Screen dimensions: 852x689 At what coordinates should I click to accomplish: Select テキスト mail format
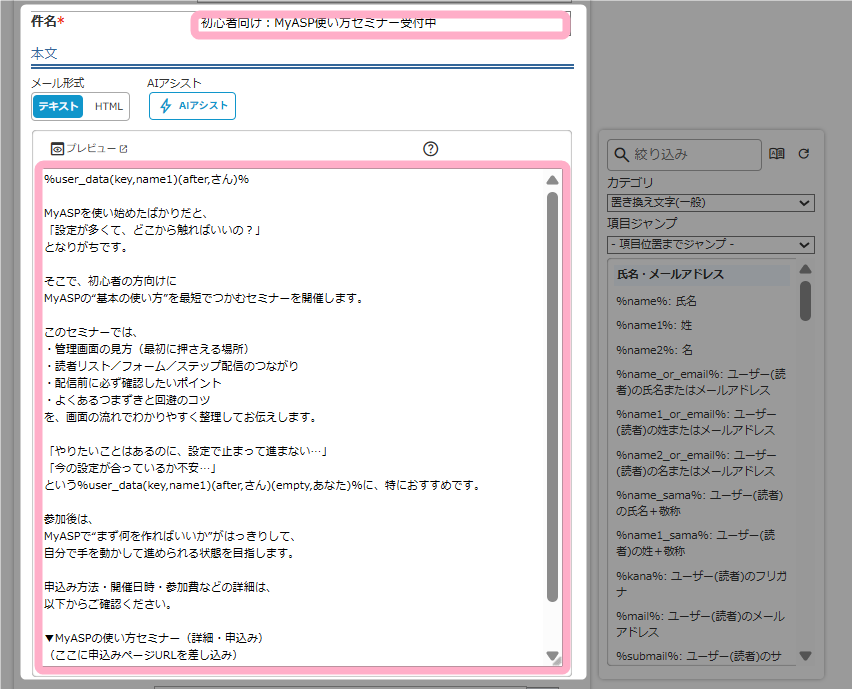58,106
